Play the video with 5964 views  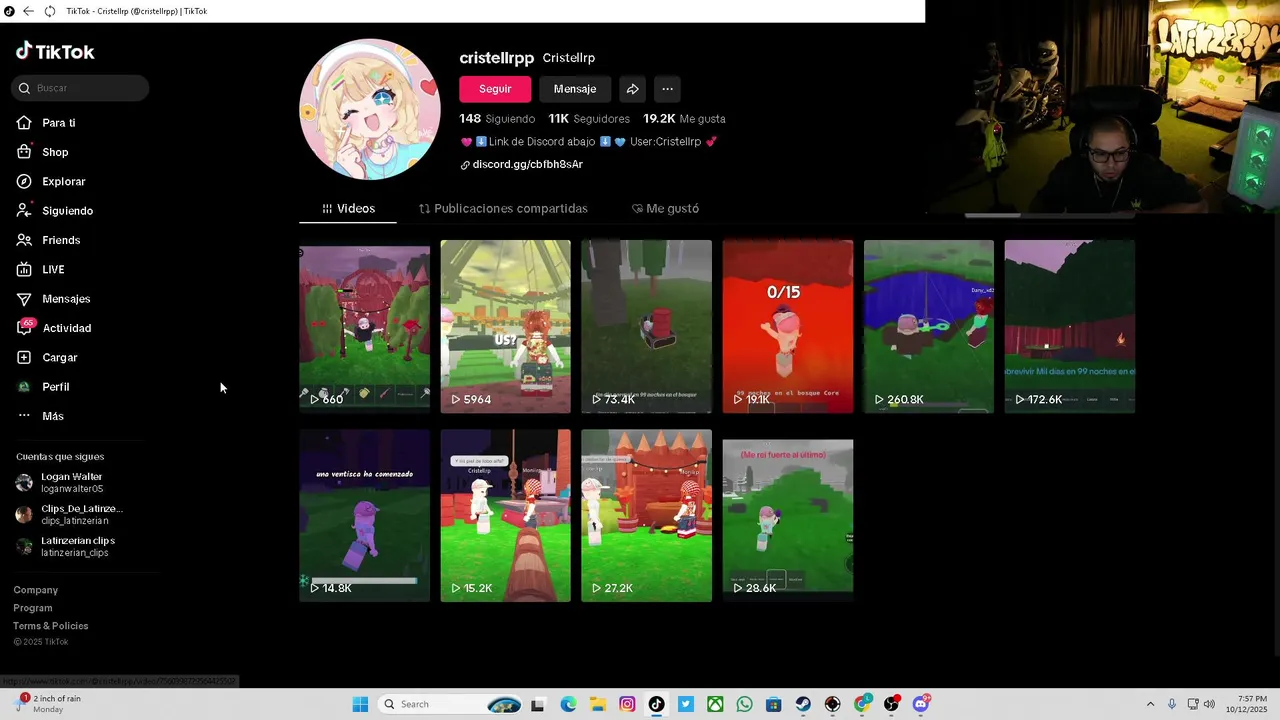(x=506, y=326)
